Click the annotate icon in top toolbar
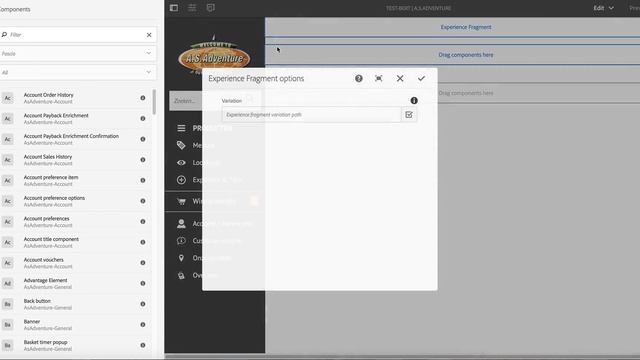The width and height of the screenshot is (640, 360). tap(211, 8)
